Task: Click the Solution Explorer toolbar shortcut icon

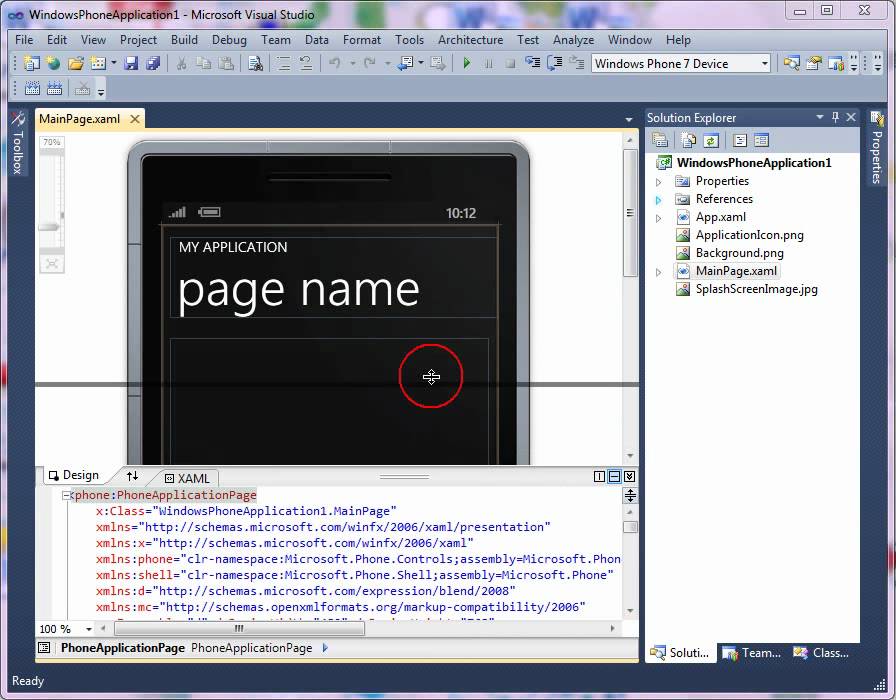Action: pyautogui.click(x=791, y=63)
